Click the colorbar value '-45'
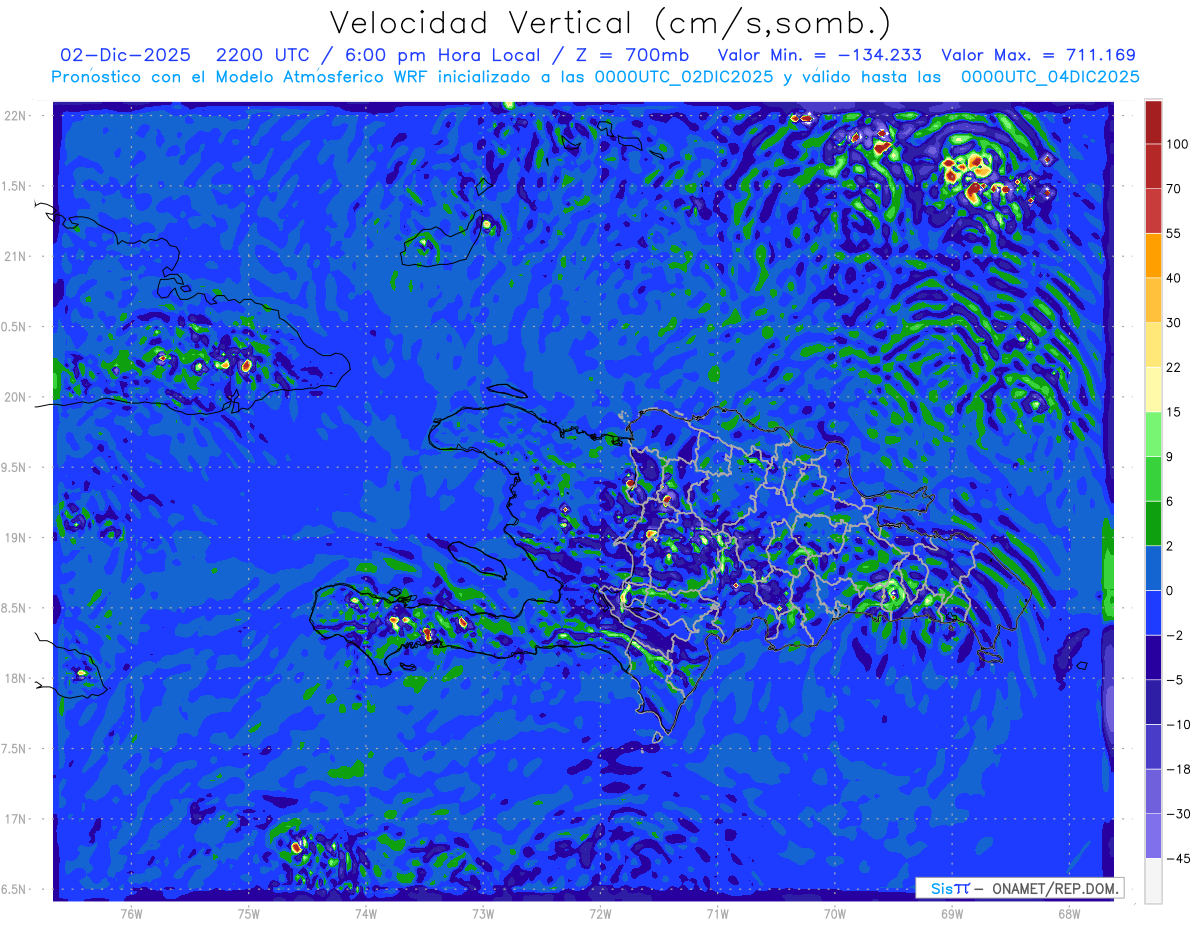 coord(1178,858)
